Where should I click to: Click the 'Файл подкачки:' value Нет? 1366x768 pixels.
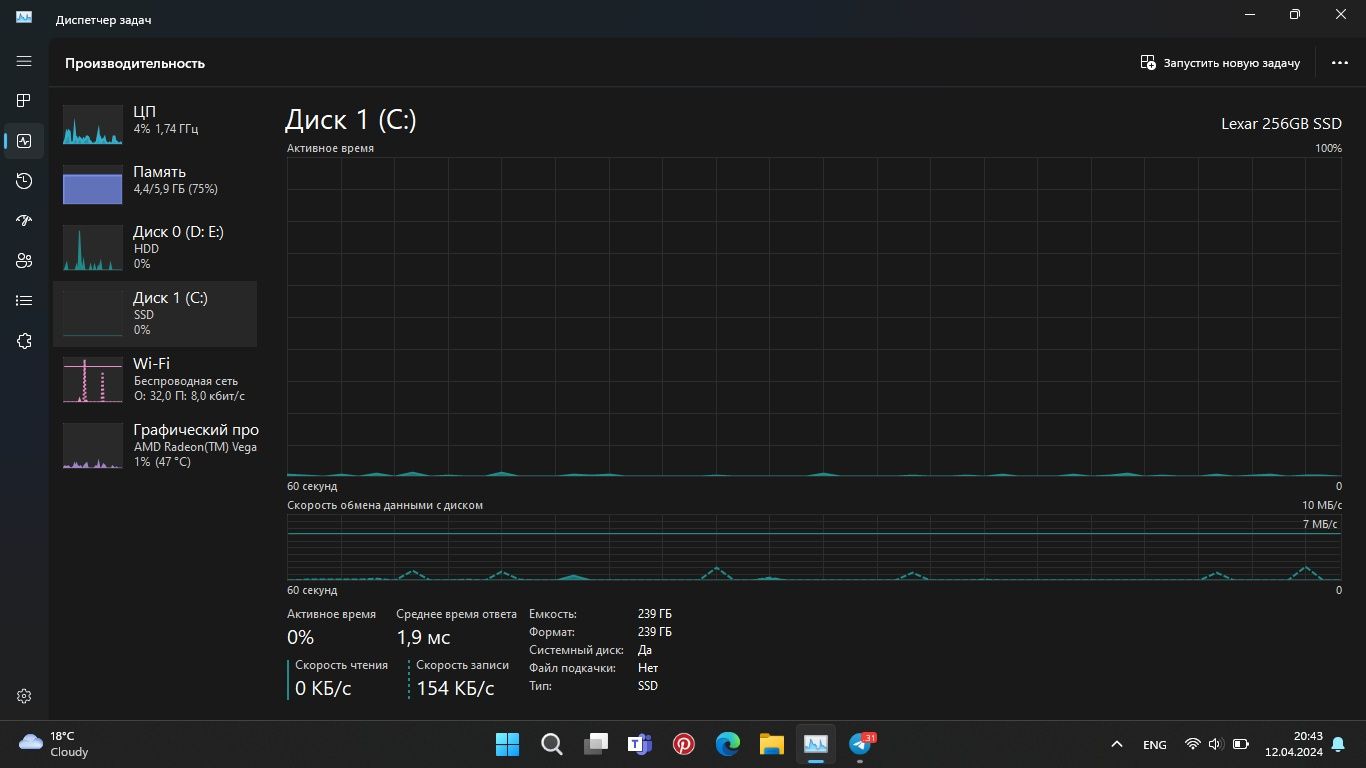click(x=648, y=668)
